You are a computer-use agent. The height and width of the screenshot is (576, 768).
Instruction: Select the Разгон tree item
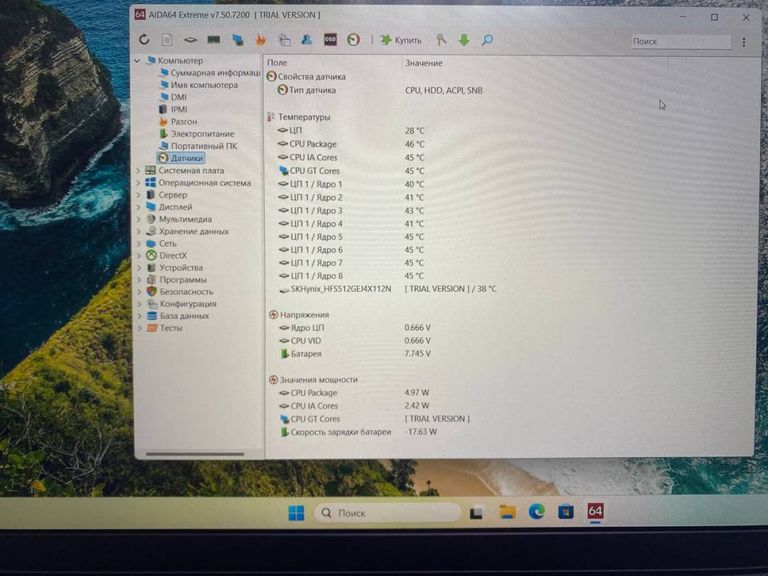pos(178,121)
